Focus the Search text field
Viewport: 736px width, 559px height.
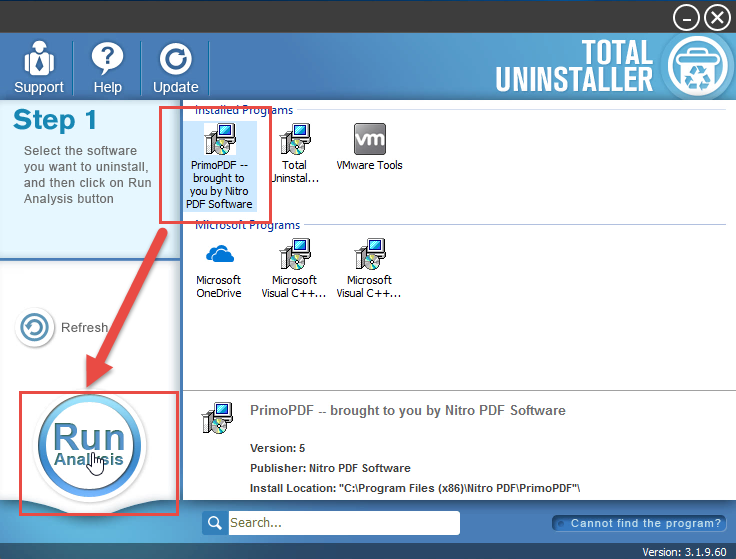point(342,523)
